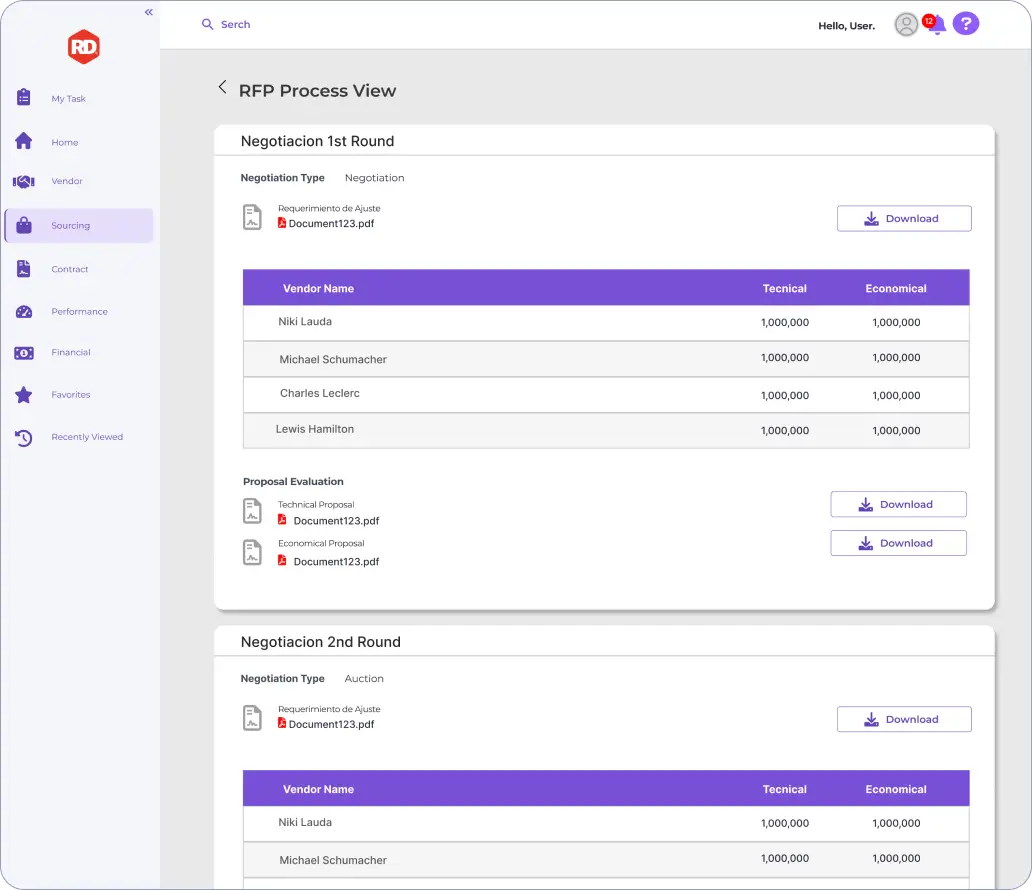Click Vendor Name header in 2nd Round table
The width and height of the screenshot is (1032, 890).
tap(319, 789)
